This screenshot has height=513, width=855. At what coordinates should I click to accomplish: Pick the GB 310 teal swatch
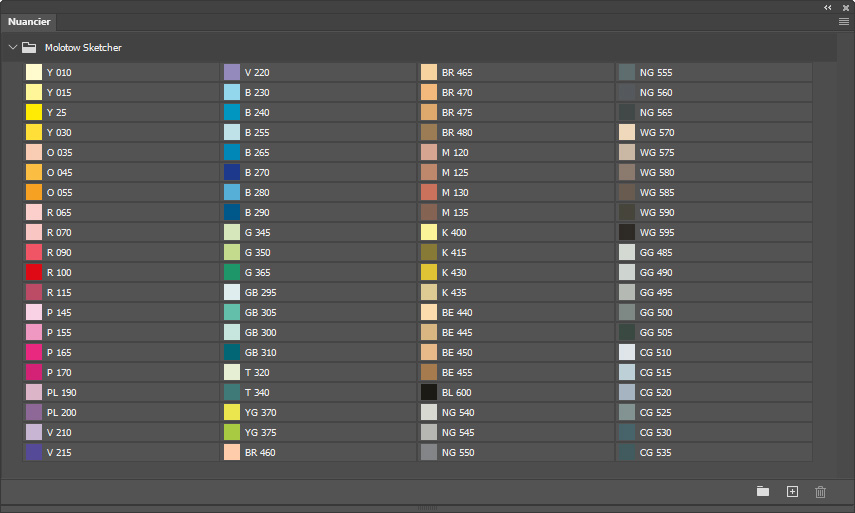coord(232,353)
